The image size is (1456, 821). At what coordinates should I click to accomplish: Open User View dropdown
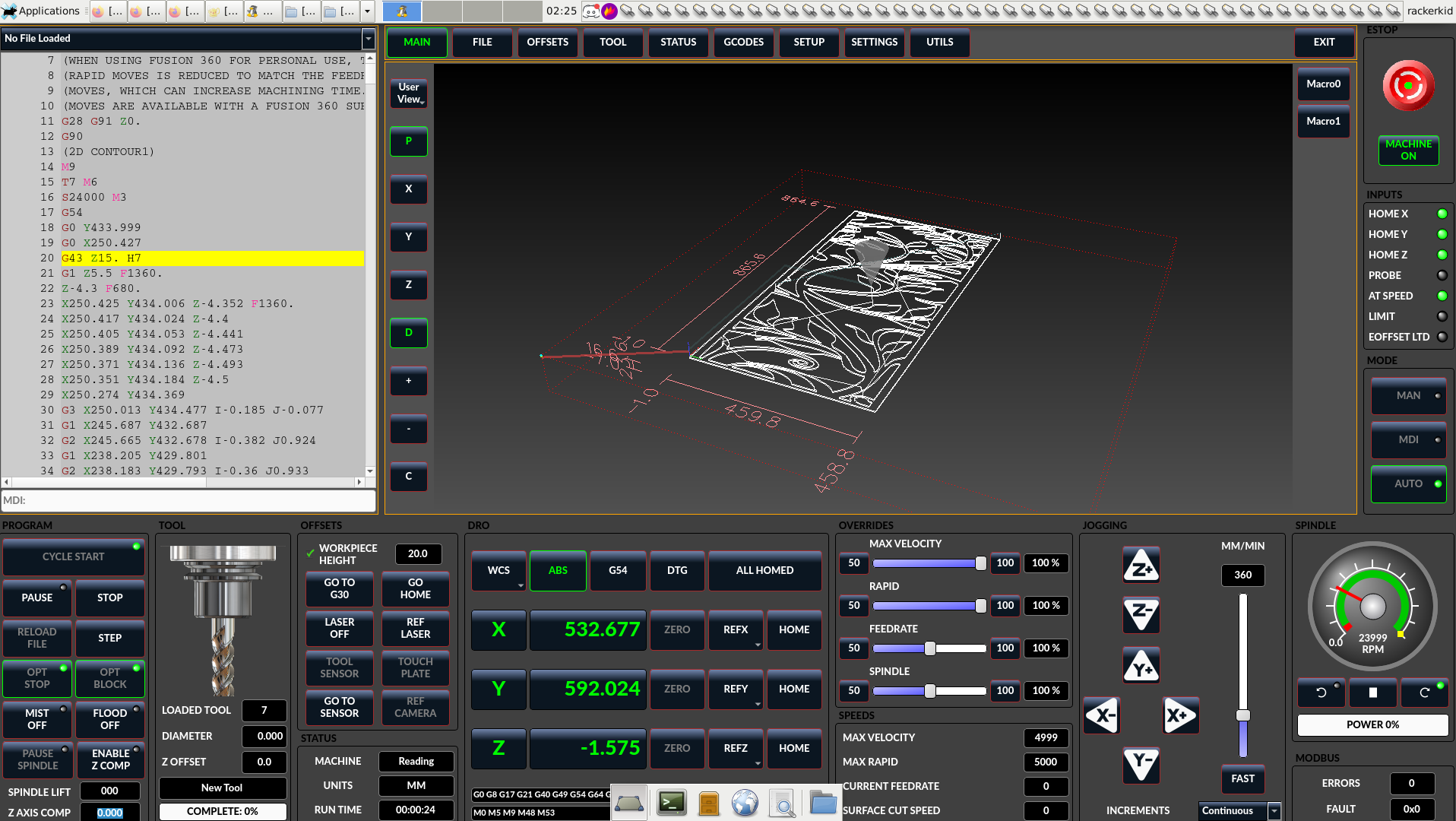(x=409, y=94)
